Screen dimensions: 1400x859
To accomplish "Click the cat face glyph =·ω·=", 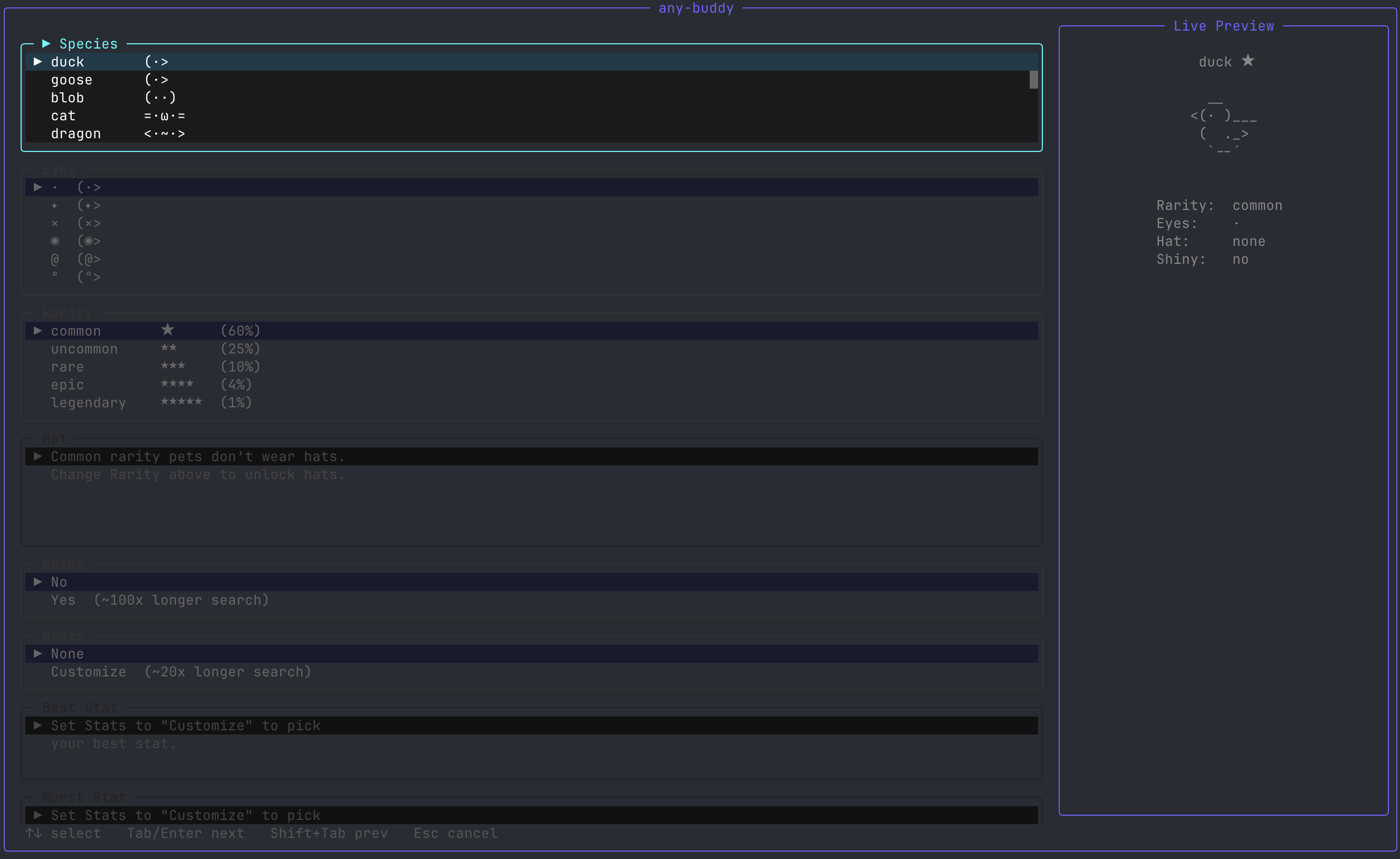I will click(x=164, y=116).
